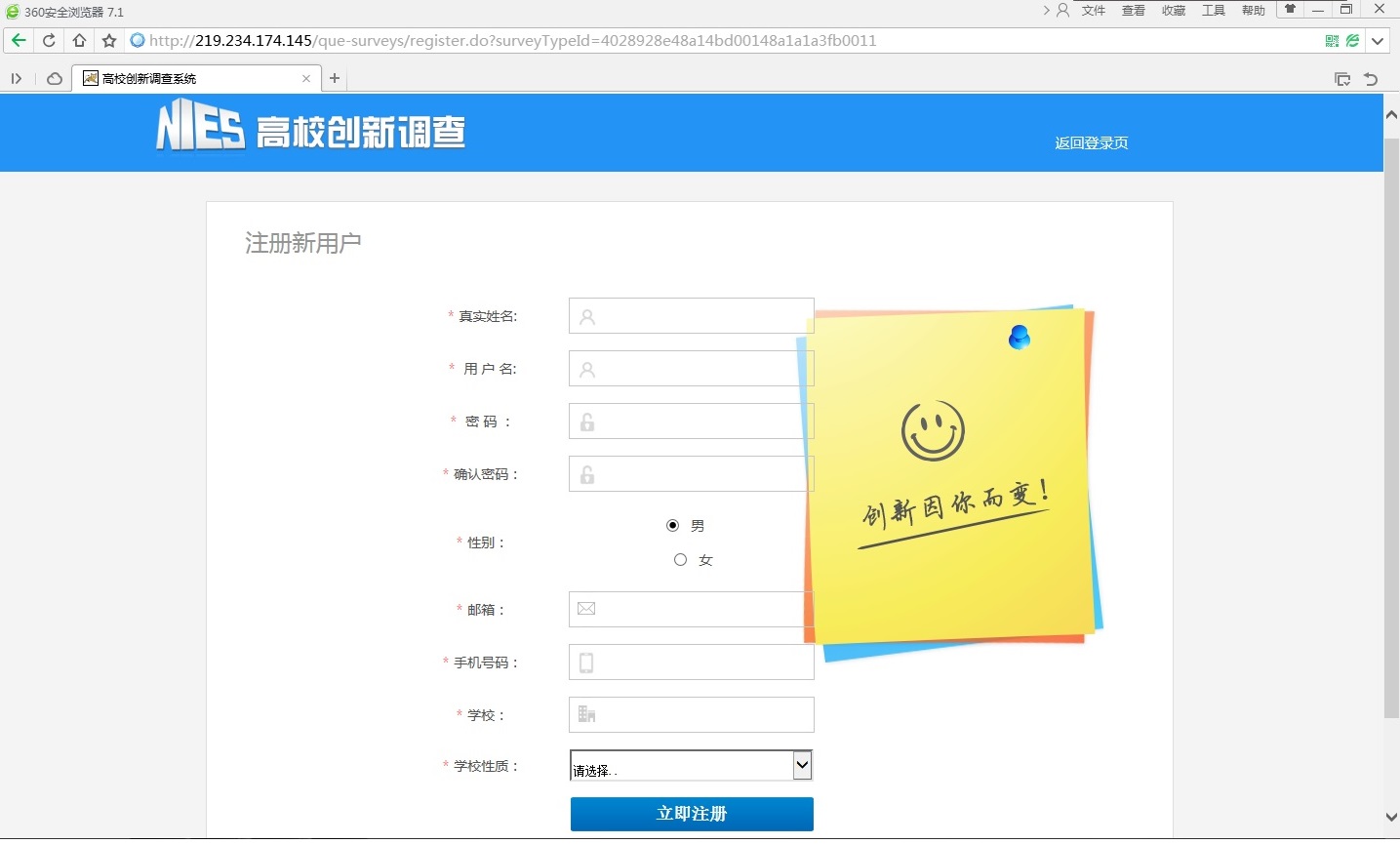Select the 男 gender radio button

coord(672,525)
